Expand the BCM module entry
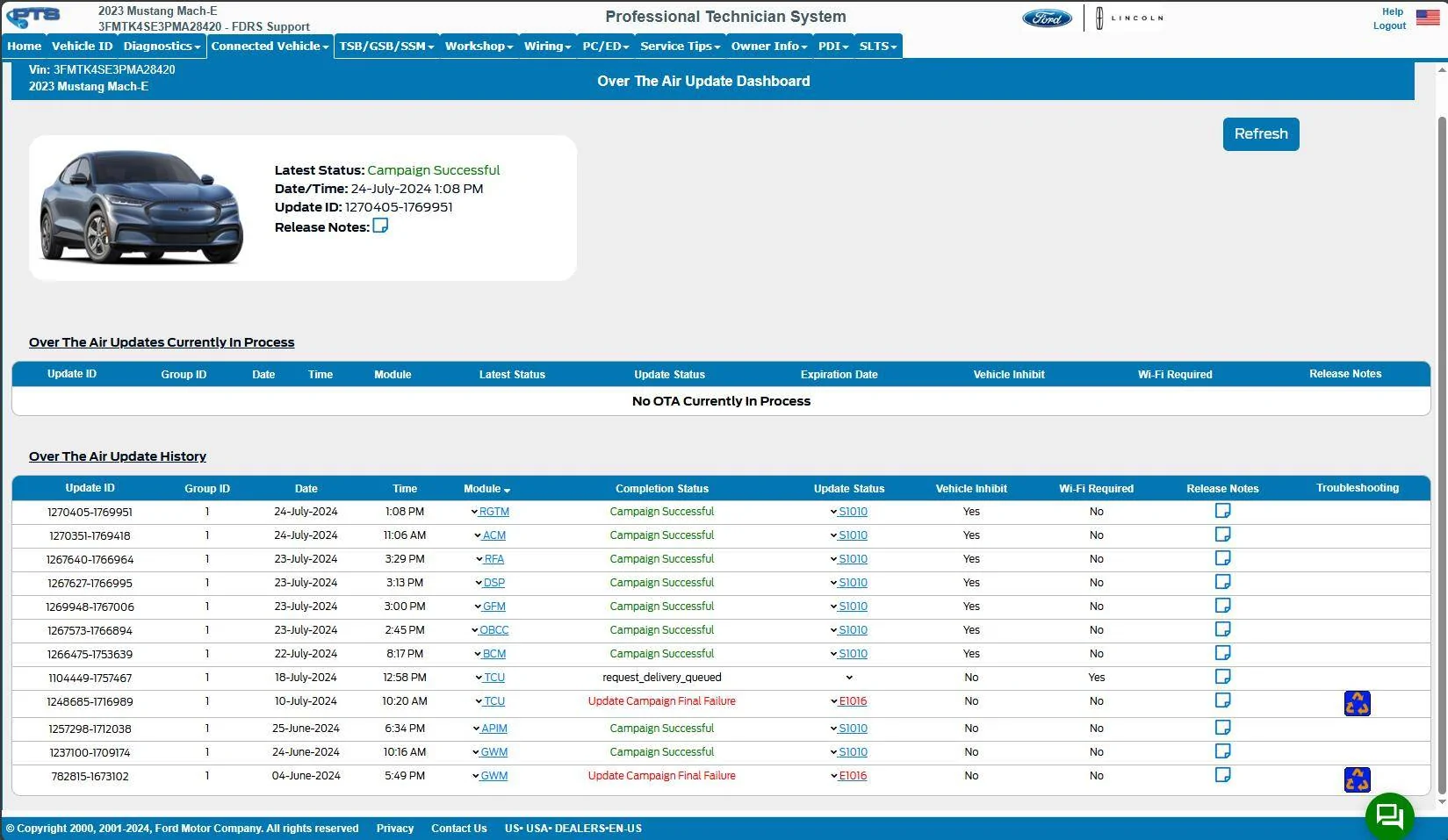 [490, 654]
